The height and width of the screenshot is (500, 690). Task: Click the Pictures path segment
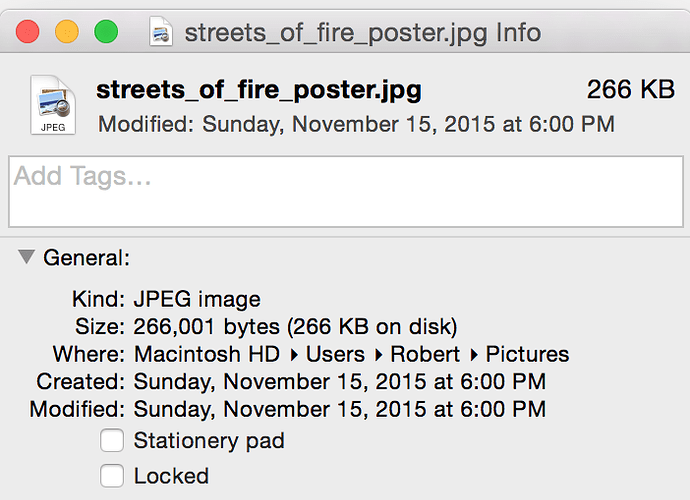[x=527, y=354]
